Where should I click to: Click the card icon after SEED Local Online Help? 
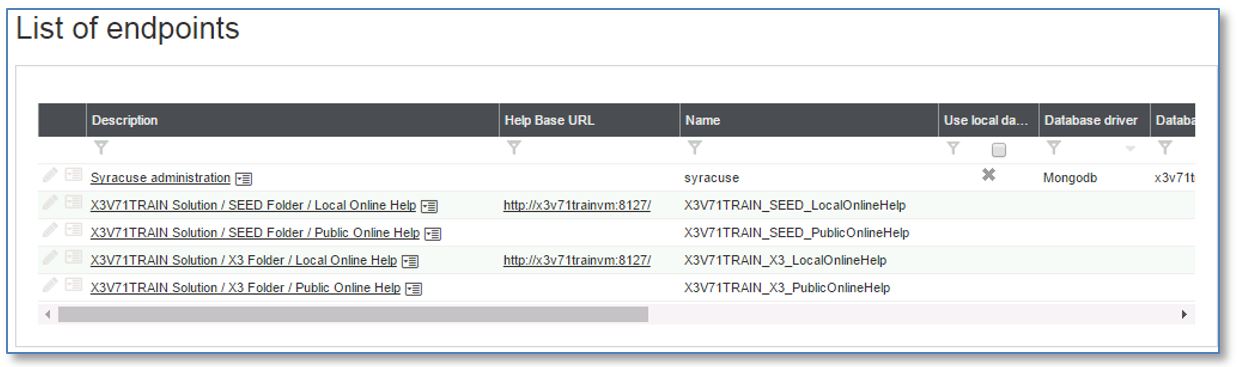pos(430,206)
